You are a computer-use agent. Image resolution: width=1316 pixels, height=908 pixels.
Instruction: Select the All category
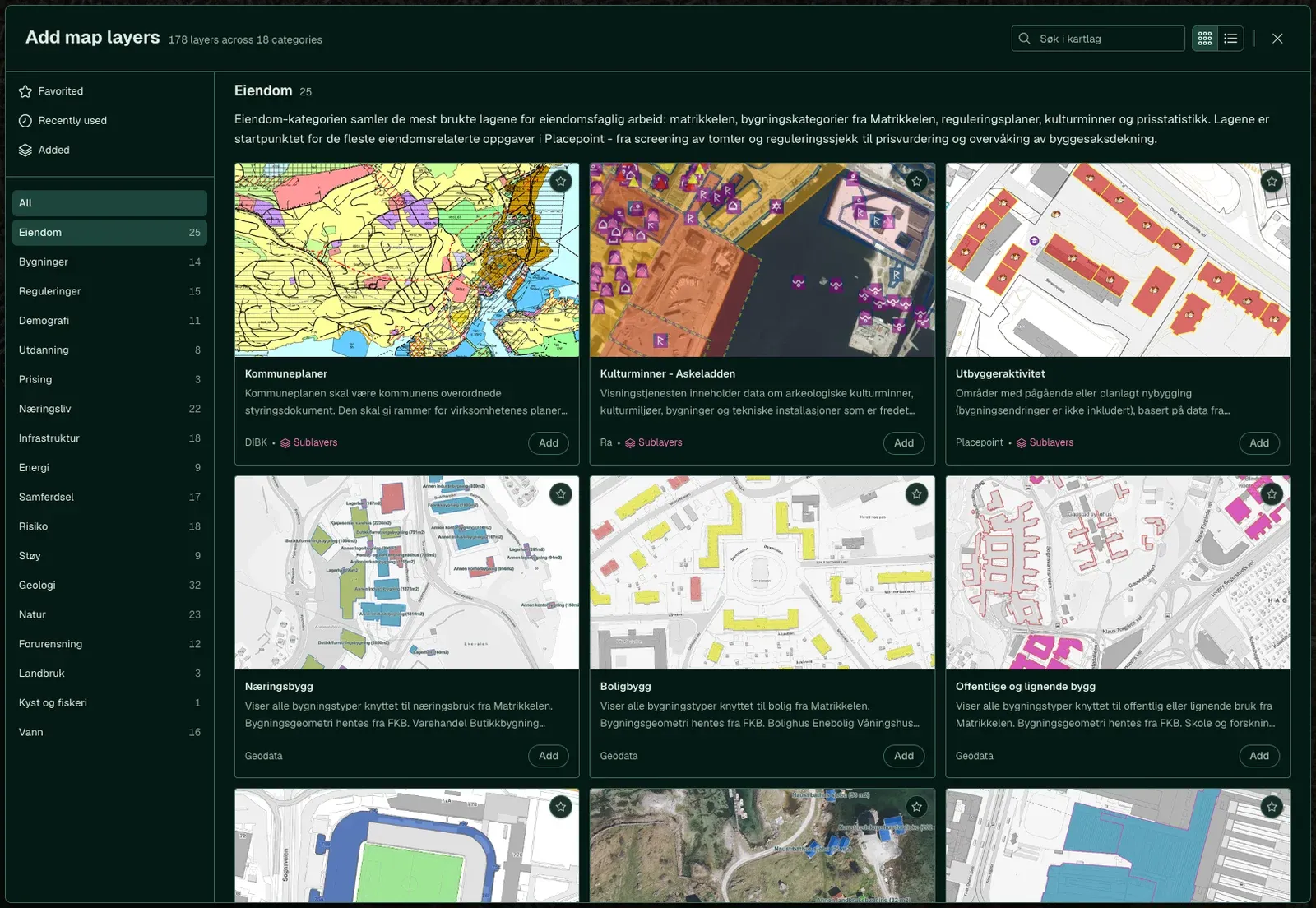pos(109,203)
